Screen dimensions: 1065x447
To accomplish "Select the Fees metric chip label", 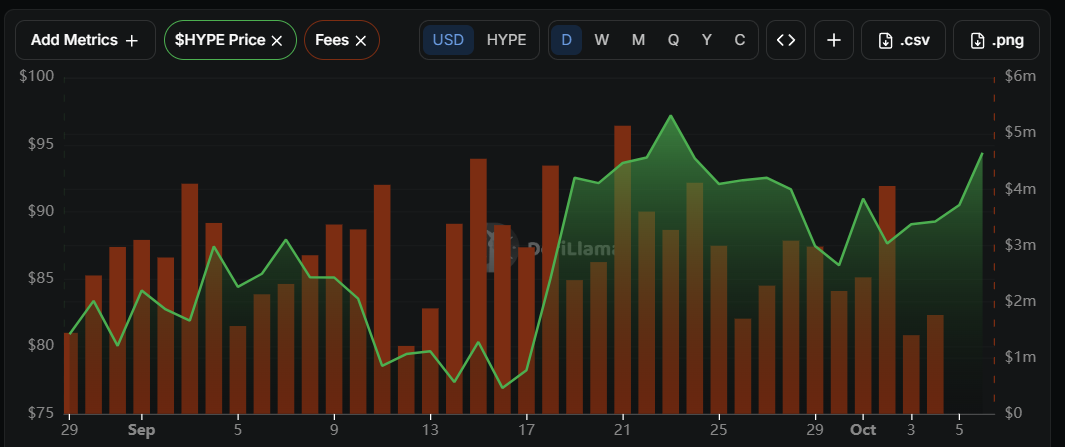I will coord(332,40).
